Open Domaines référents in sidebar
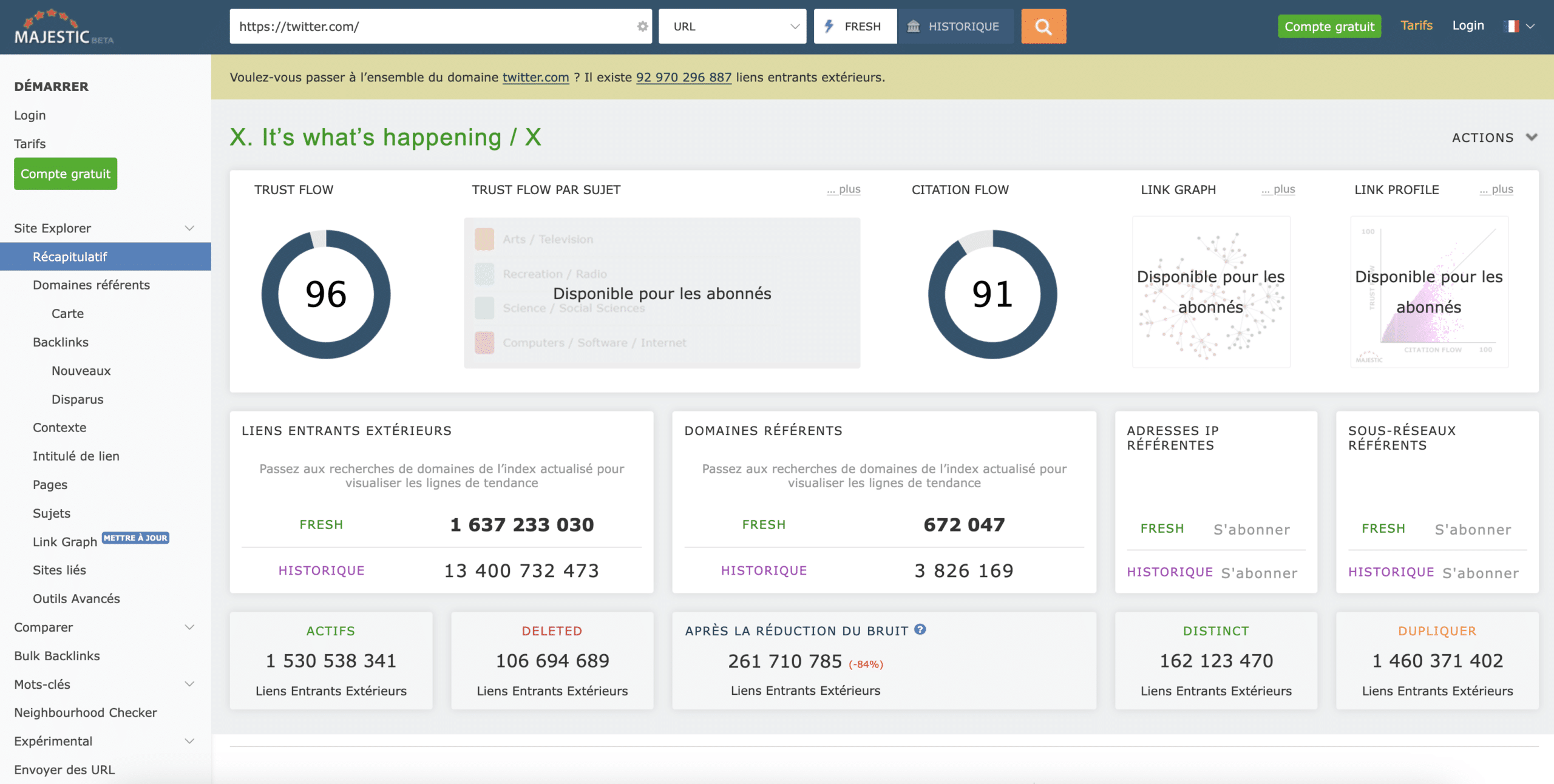 [x=91, y=285]
